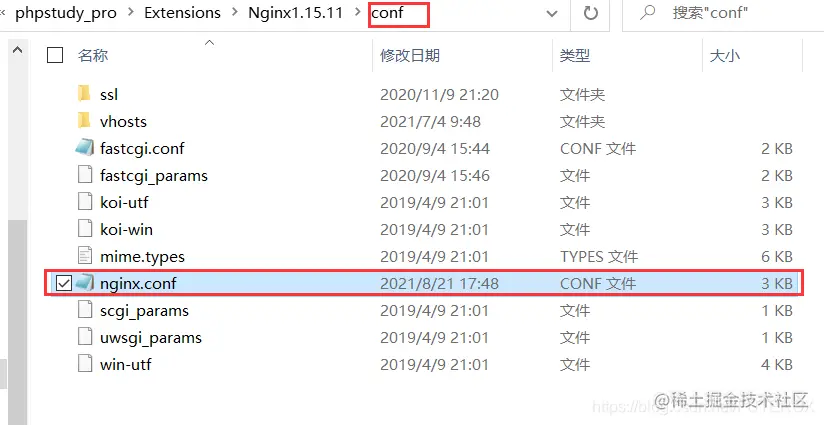Sort by 类型 column header
This screenshot has height=425, width=824.
pos(575,55)
